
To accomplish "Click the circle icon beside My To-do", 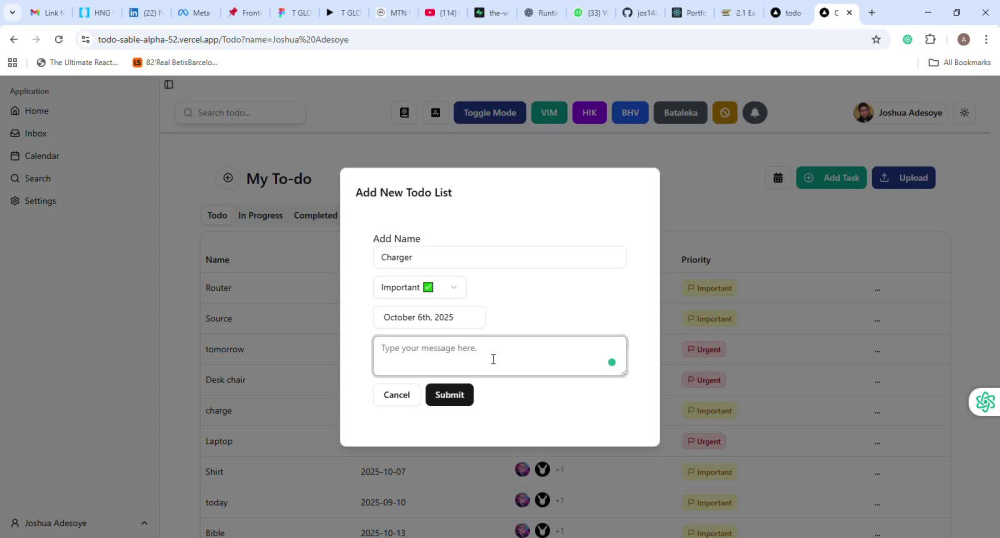I will coord(228,178).
